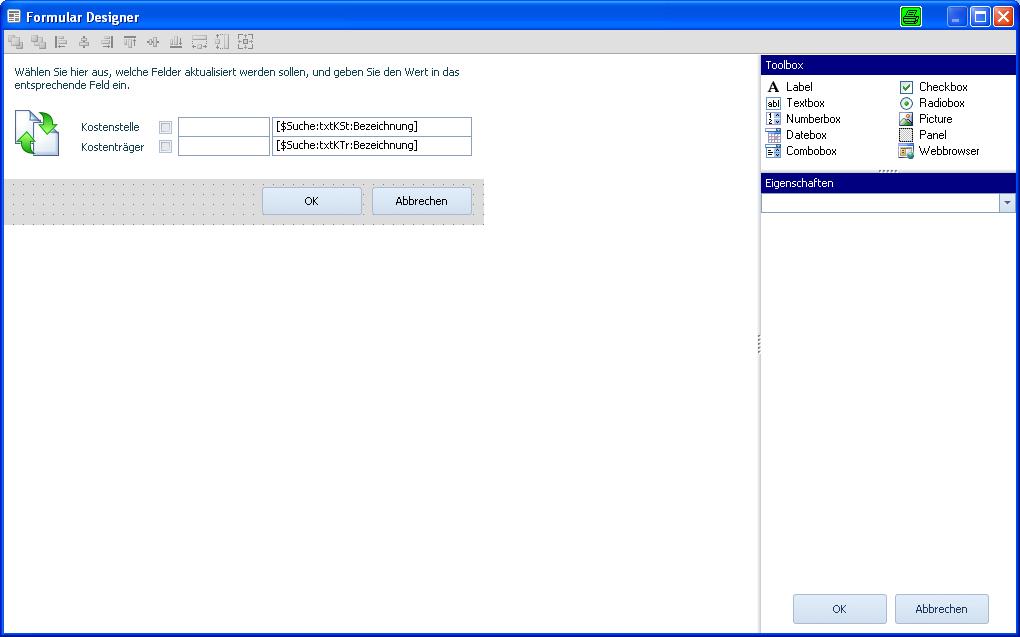
Task: Select the Webbrowser tool in the Toolbox
Action: [x=939, y=151]
